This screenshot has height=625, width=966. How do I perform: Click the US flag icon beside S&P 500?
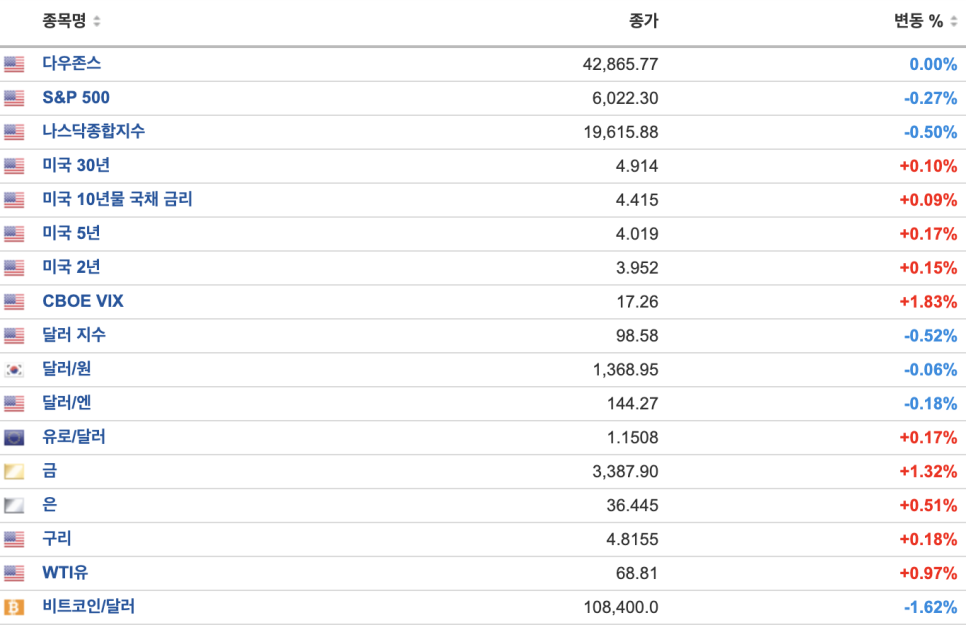pyautogui.click(x=14, y=98)
